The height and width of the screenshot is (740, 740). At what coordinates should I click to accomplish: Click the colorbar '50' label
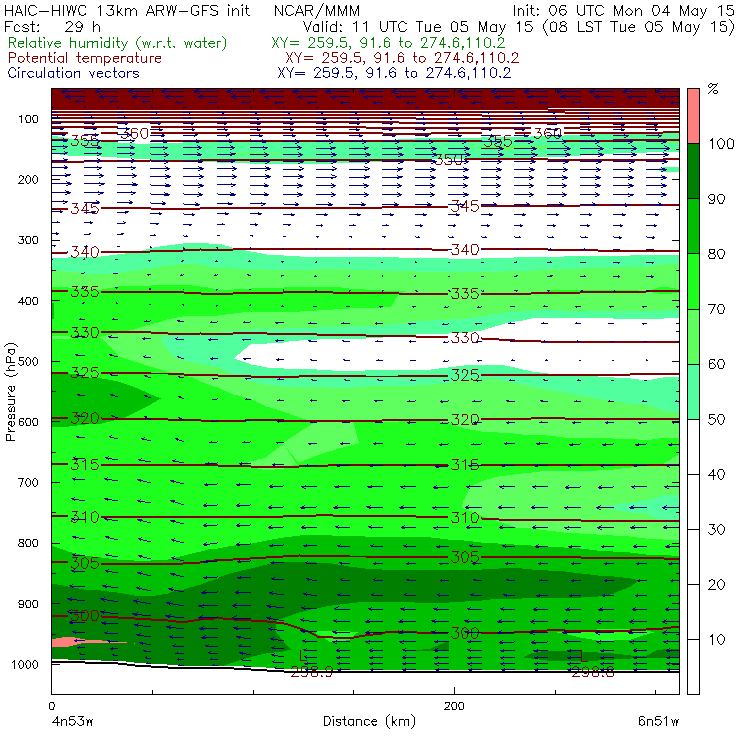pyautogui.click(x=716, y=419)
